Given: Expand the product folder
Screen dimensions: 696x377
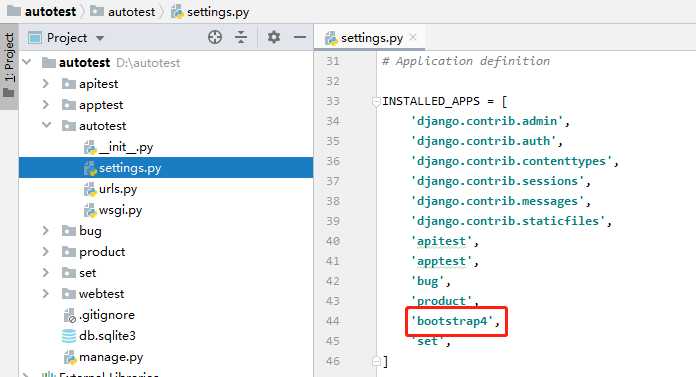Looking at the screenshot, I should point(45,251).
